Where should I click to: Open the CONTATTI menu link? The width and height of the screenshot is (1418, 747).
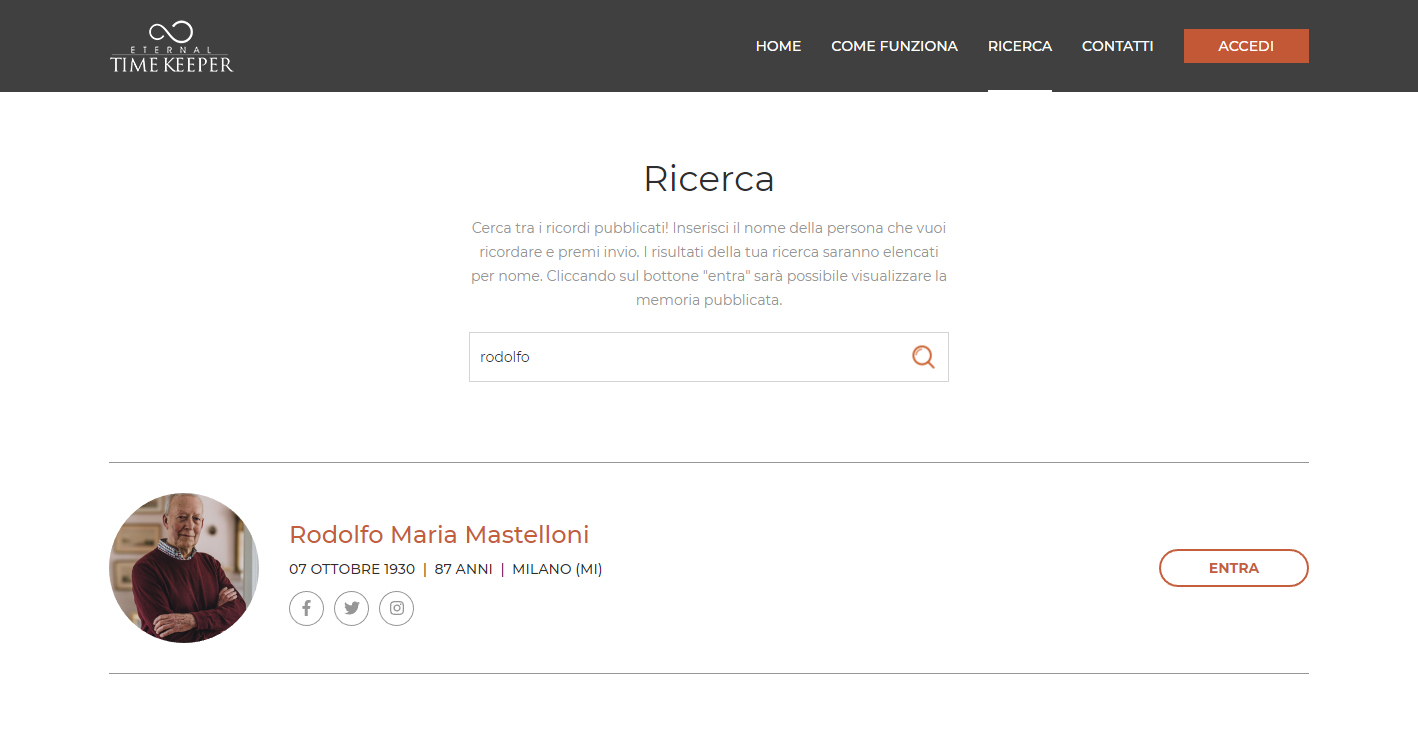click(1117, 46)
